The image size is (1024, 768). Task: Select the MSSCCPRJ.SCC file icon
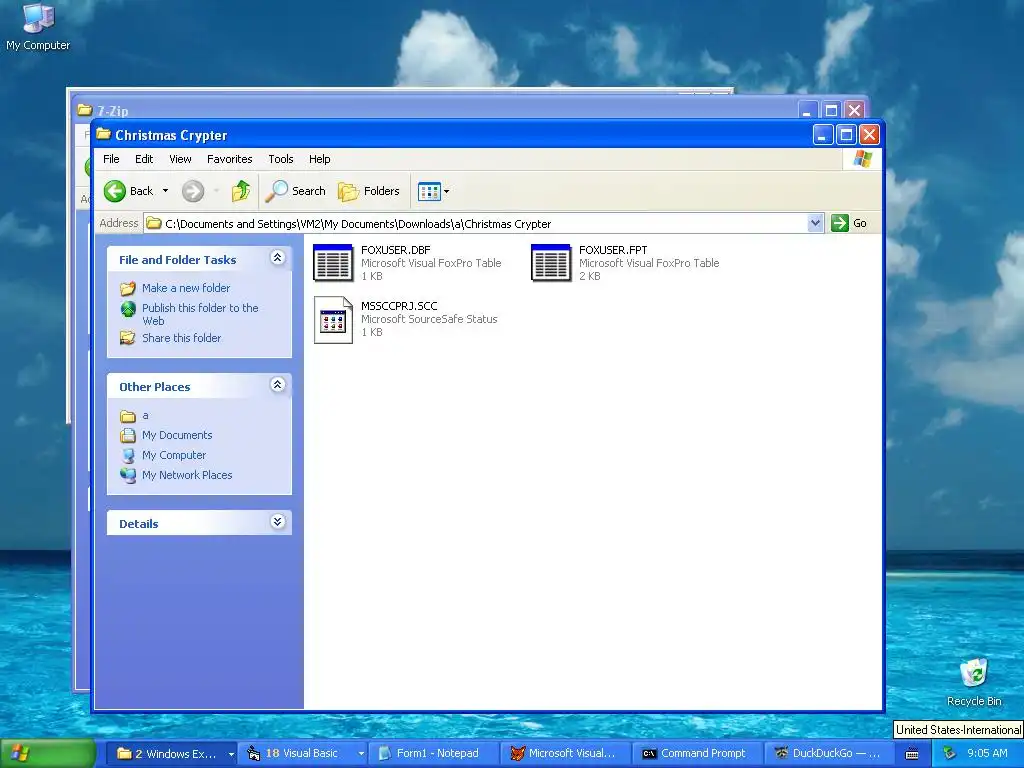click(x=333, y=319)
